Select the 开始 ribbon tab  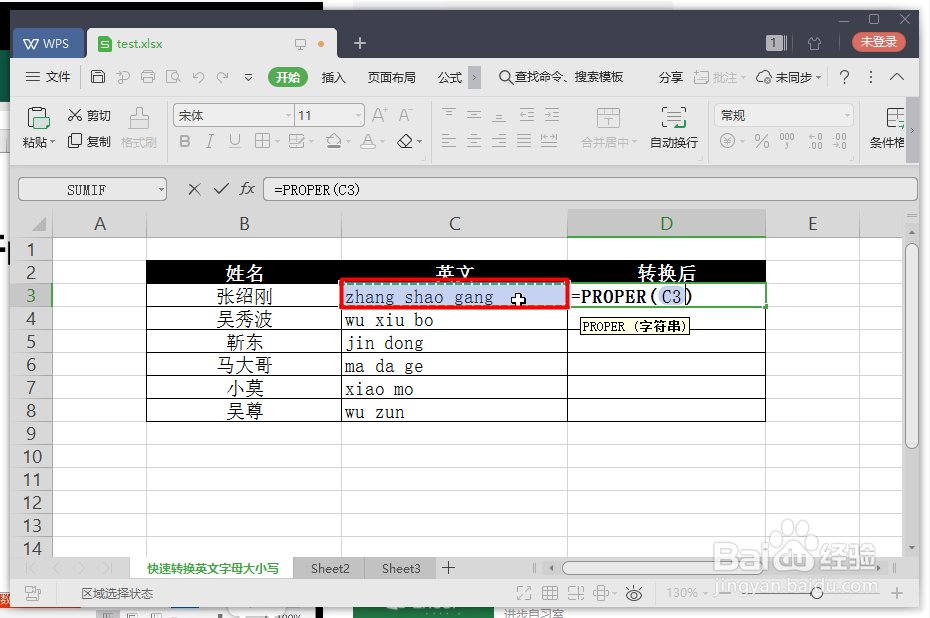pos(288,77)
